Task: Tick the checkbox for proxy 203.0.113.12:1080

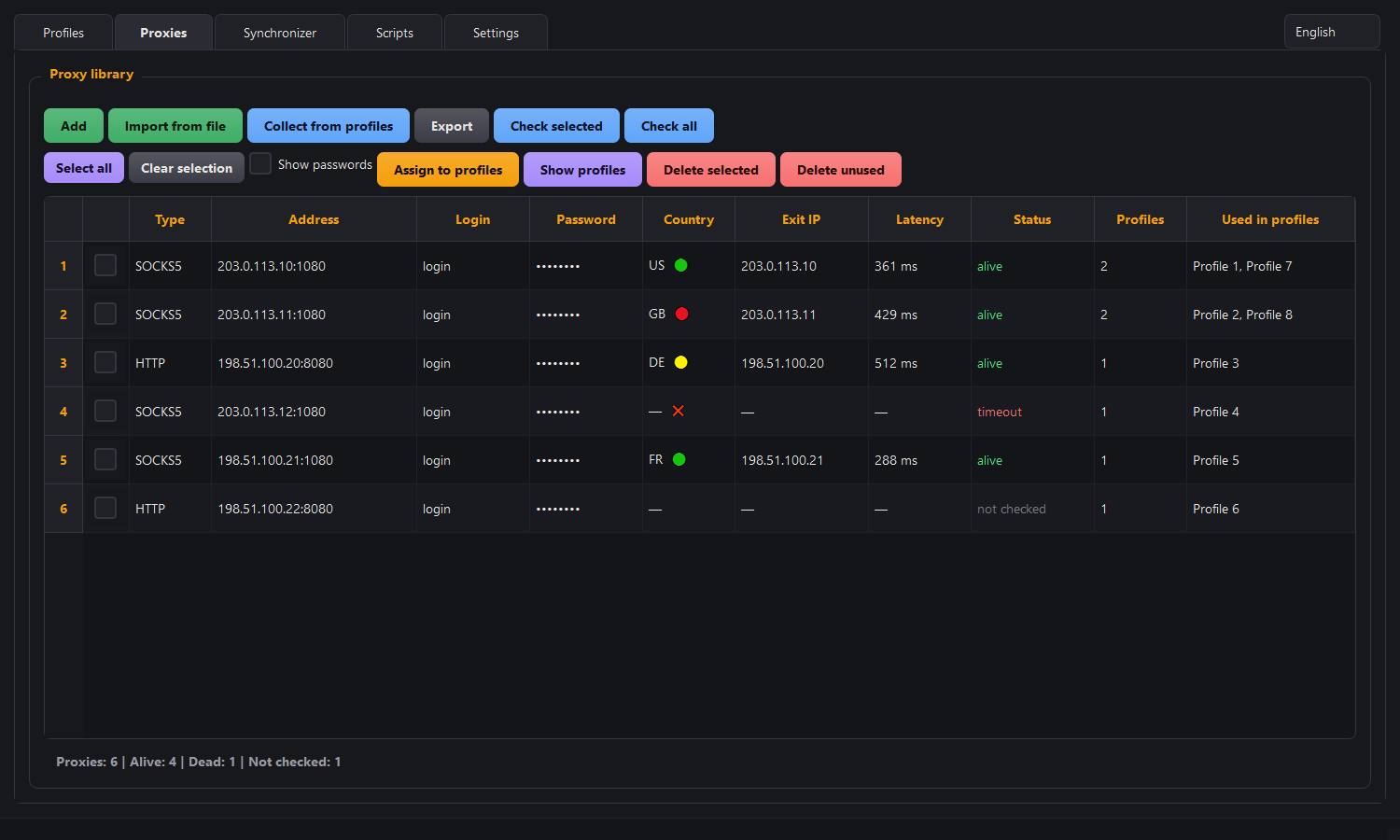Action: coord(105,411)
